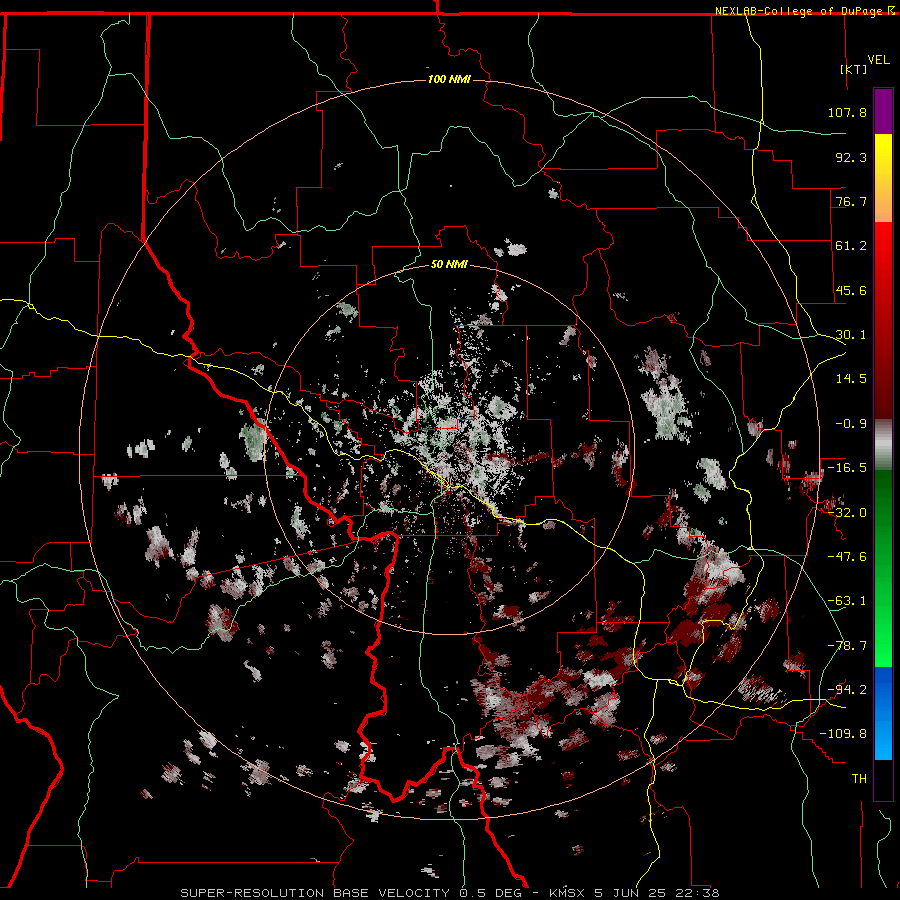Screen dimensions: 900x900
Task: Pick the gray near-zero color bar segment
Action: pyautogui.click(x=883, y=445)
